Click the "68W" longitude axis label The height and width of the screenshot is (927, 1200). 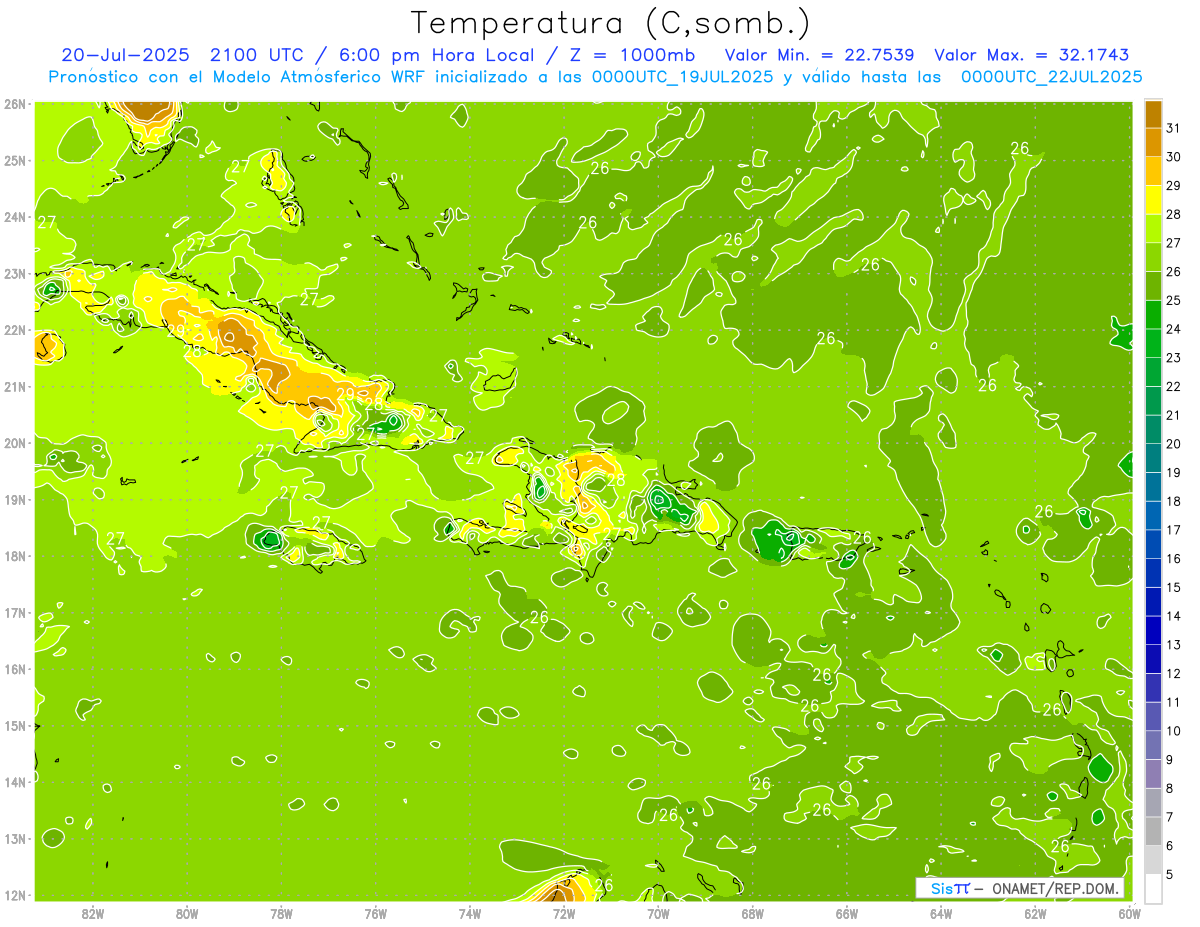[752, 913]
